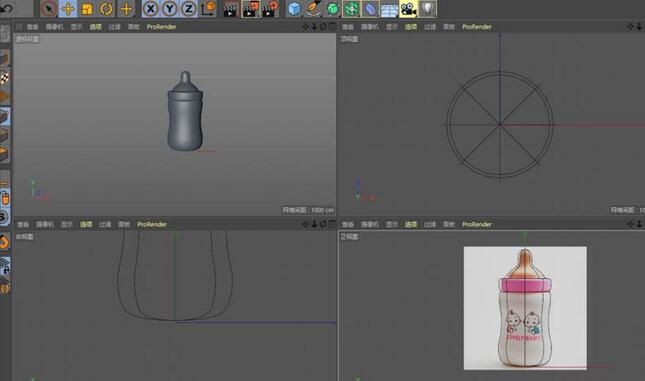This screenshot has width=645, height=381.
Task: Click the circular spline in top view
Action: pyautogui.click(x=500, y=125)
